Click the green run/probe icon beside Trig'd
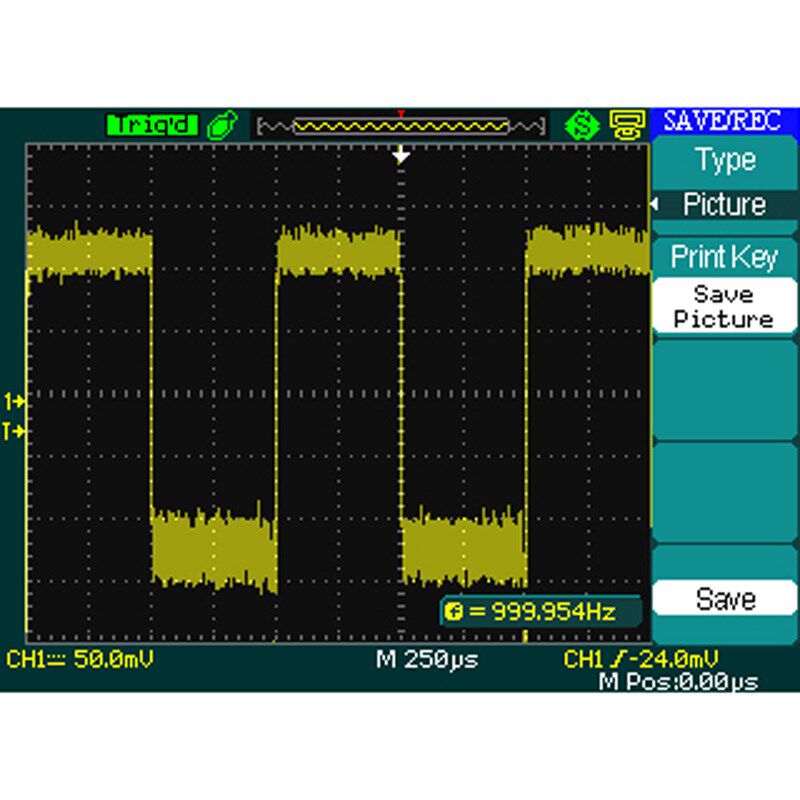 tap(223, 125)
